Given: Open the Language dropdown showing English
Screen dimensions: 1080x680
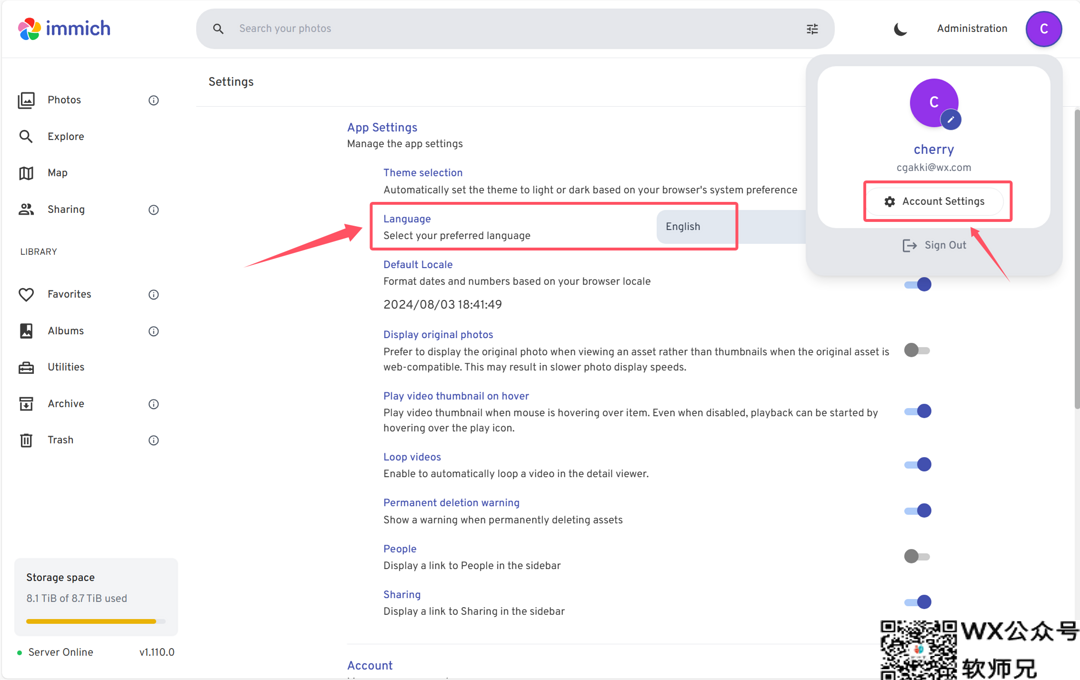Looking at the screenshot, I should (731, 227).
